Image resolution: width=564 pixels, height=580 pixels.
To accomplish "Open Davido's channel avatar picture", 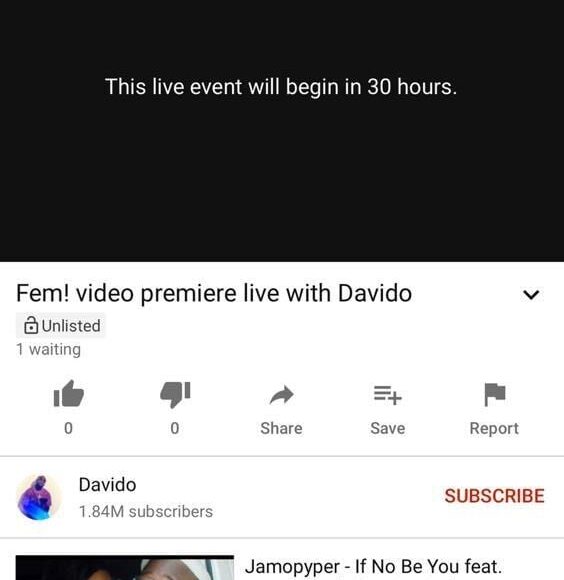I will pyautogui.click(x=39, y=498).
